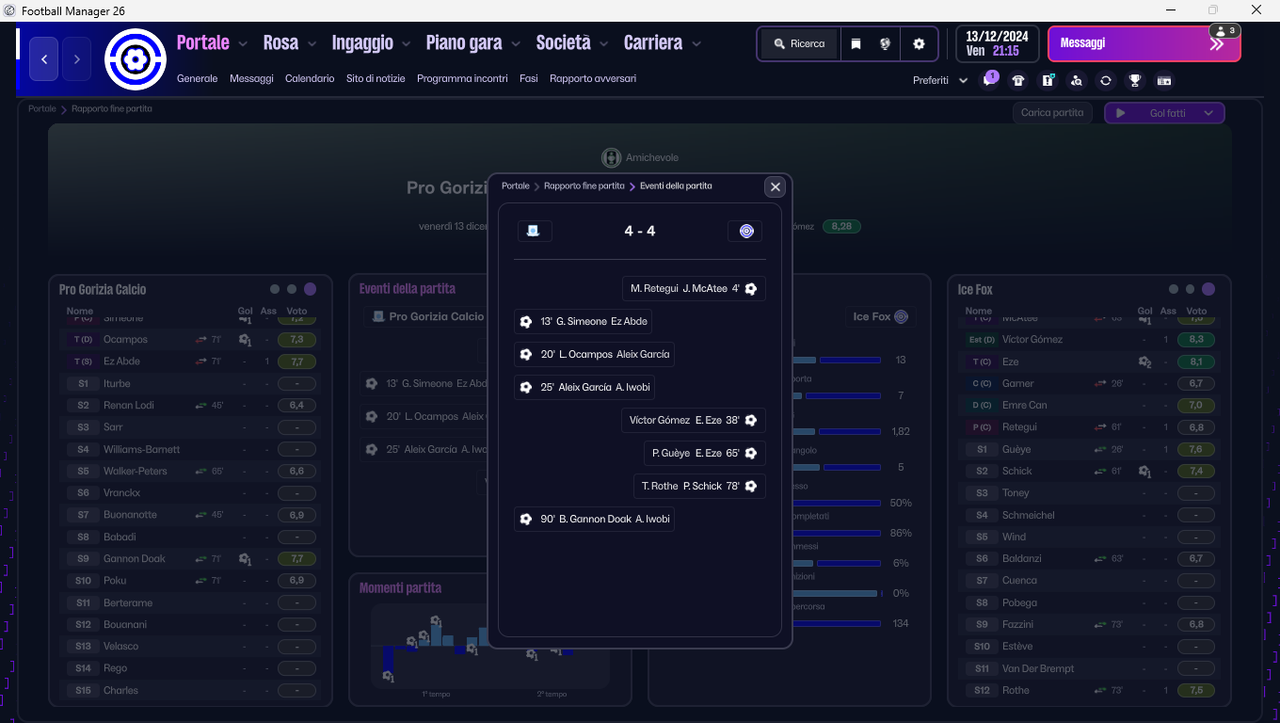Image resolution: width=1280 pixels, height=723 pixels.
Task: Click Portale in the popup breadcrumb
Action: pyautogui.click(x=516, y=186)
